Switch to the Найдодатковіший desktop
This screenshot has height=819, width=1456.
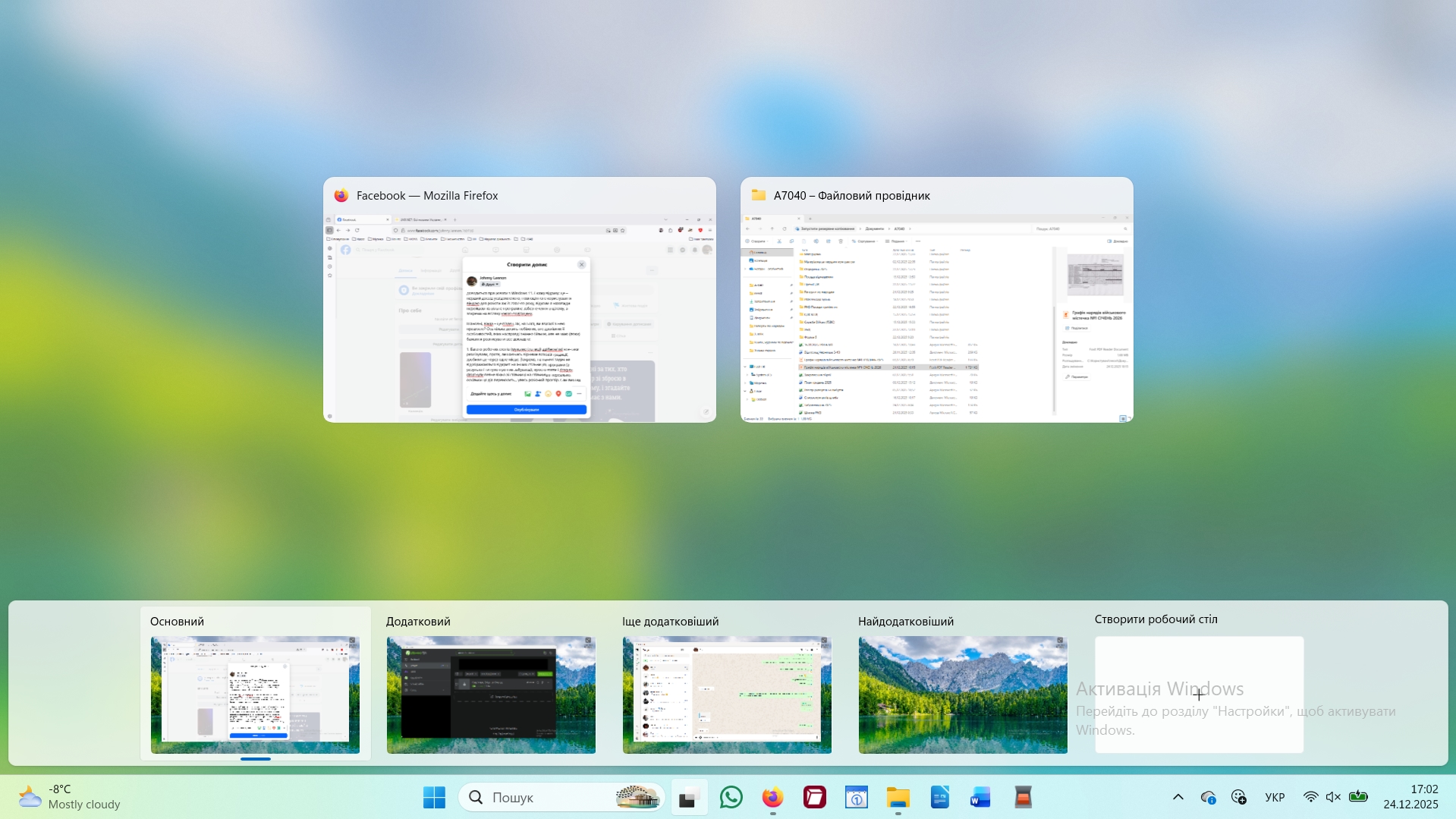[x=962, y=694]
